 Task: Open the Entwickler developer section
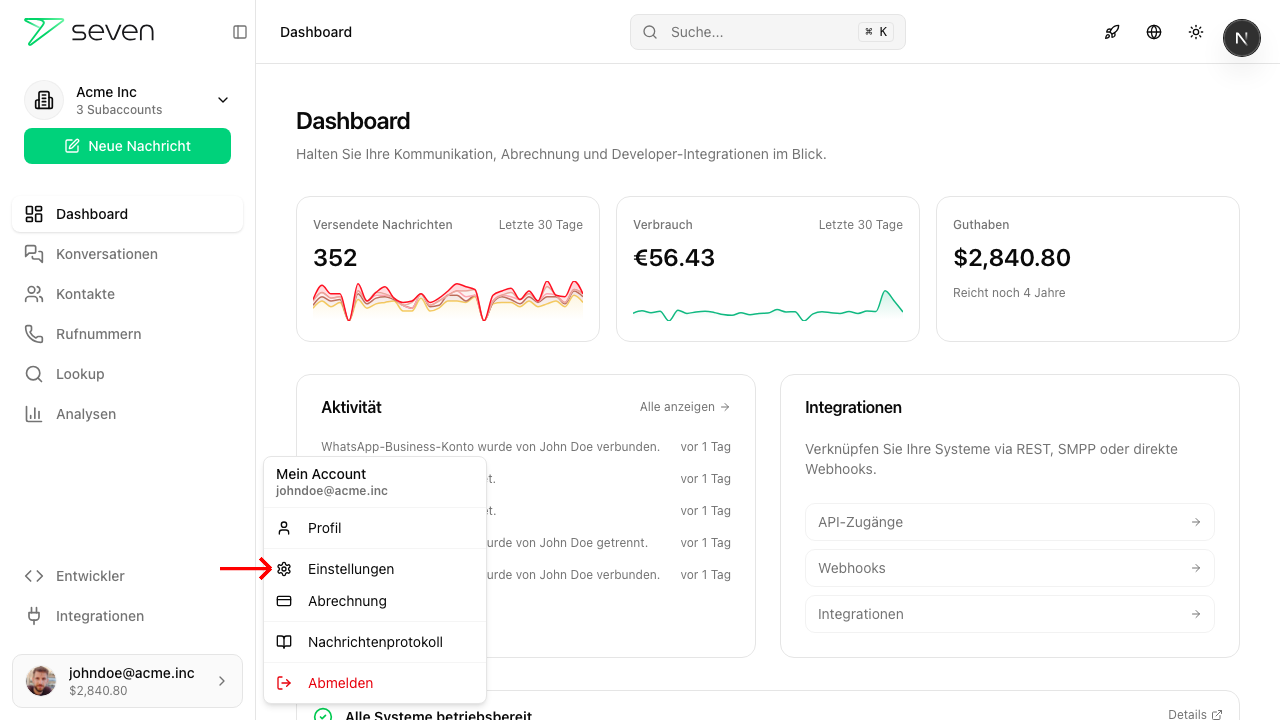point(90,576)
